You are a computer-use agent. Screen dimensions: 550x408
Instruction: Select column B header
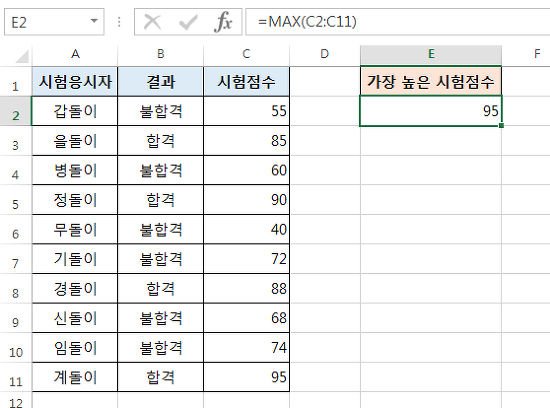pyautogui.click(x=161, y=54)
